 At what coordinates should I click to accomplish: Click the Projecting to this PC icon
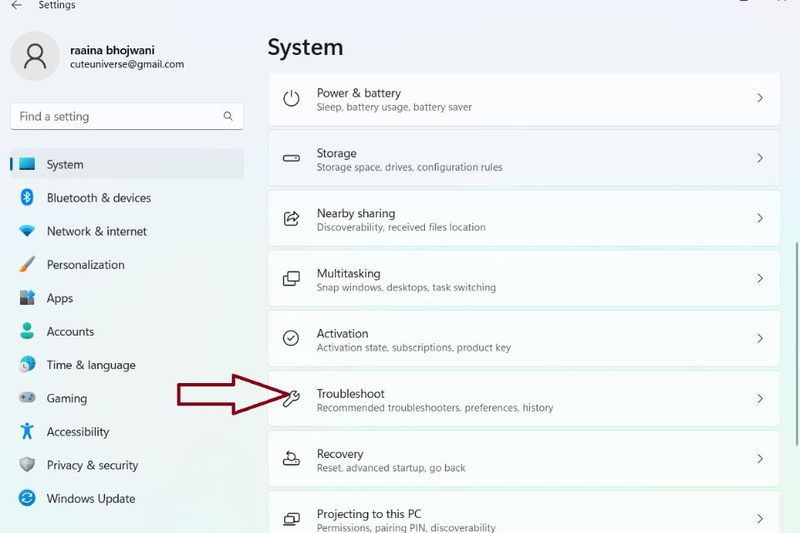click(291, 519)
